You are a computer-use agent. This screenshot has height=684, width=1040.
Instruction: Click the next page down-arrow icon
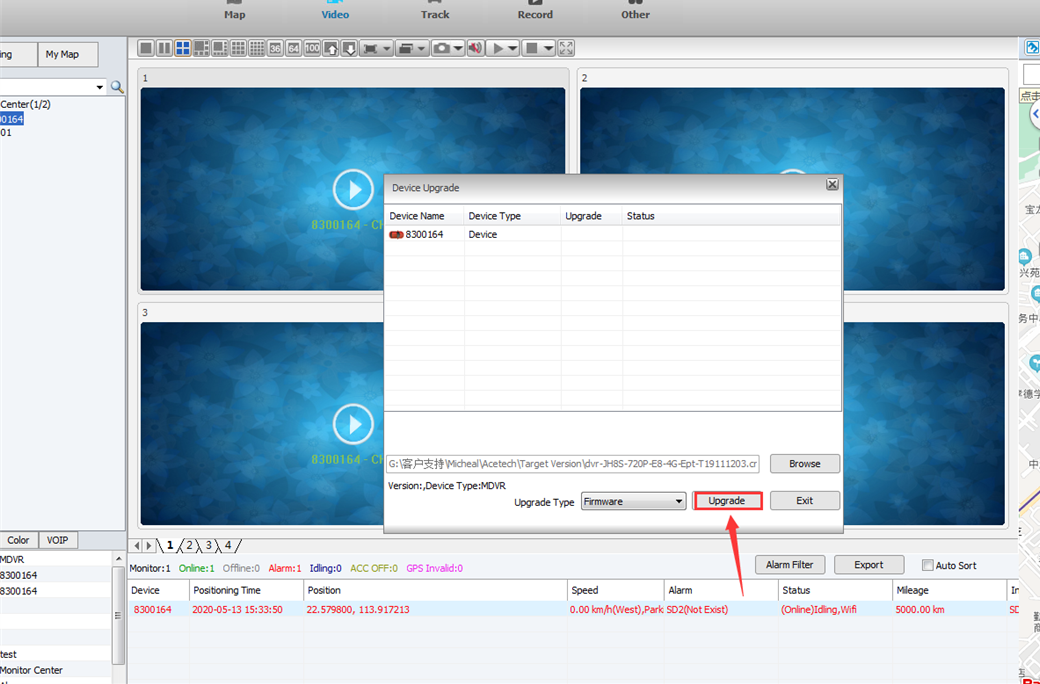[350, 48]
